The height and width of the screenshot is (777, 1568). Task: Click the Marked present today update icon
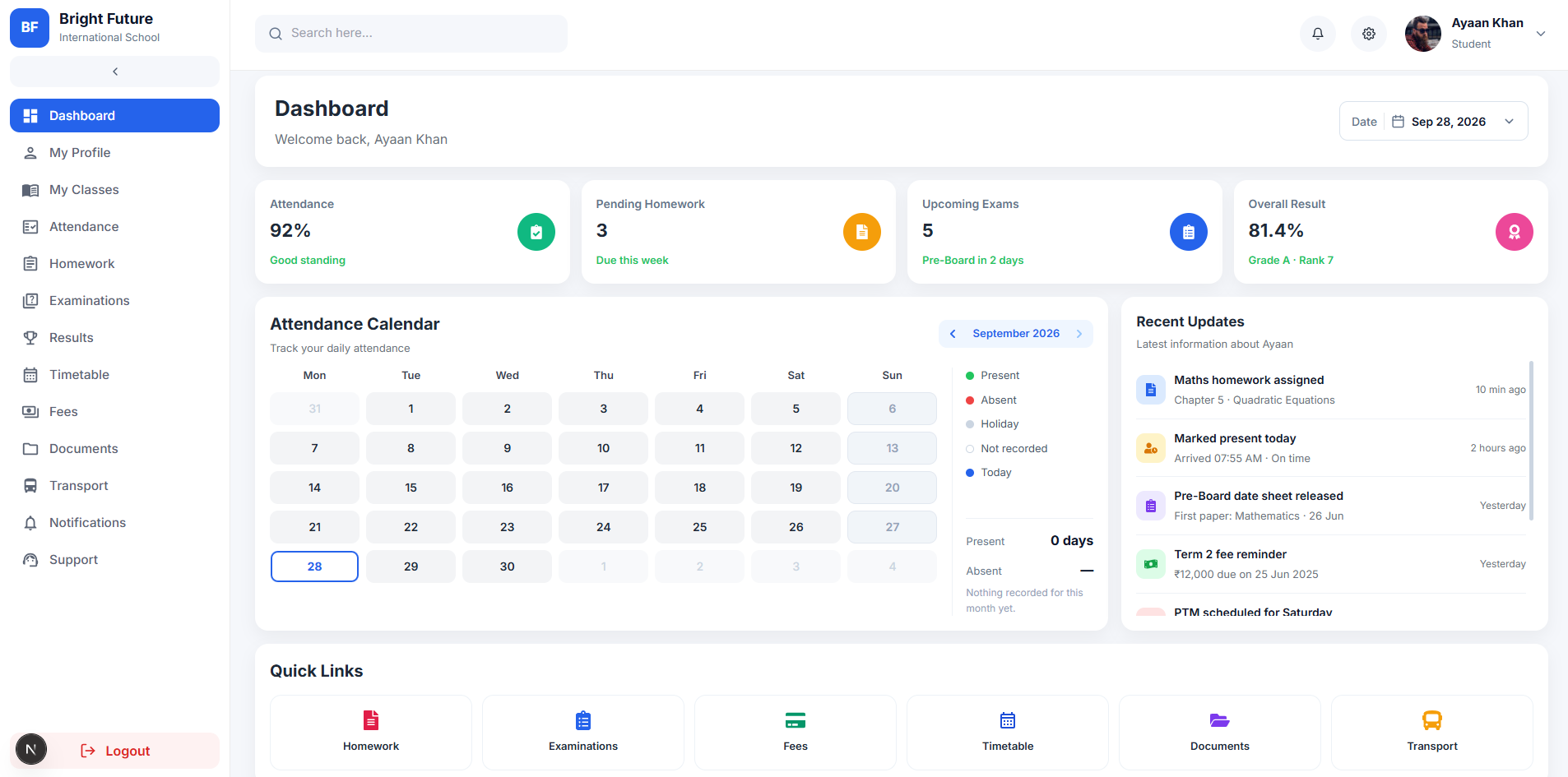click(1151, 448)
